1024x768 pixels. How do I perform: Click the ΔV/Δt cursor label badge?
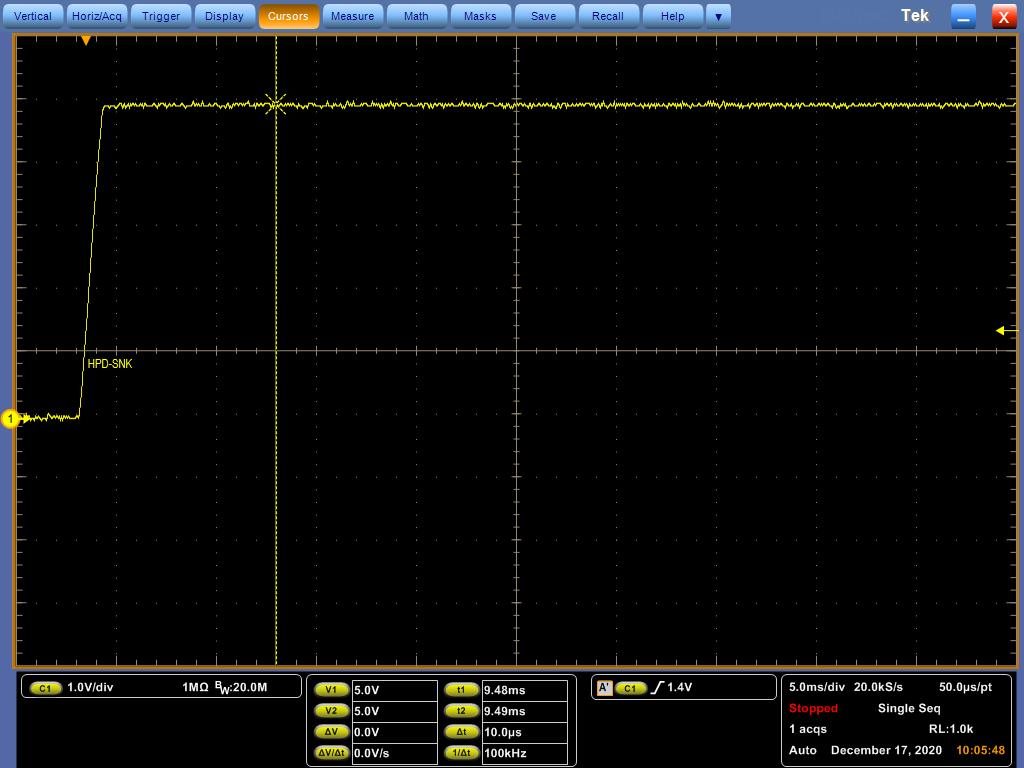[x=331, y=753]
